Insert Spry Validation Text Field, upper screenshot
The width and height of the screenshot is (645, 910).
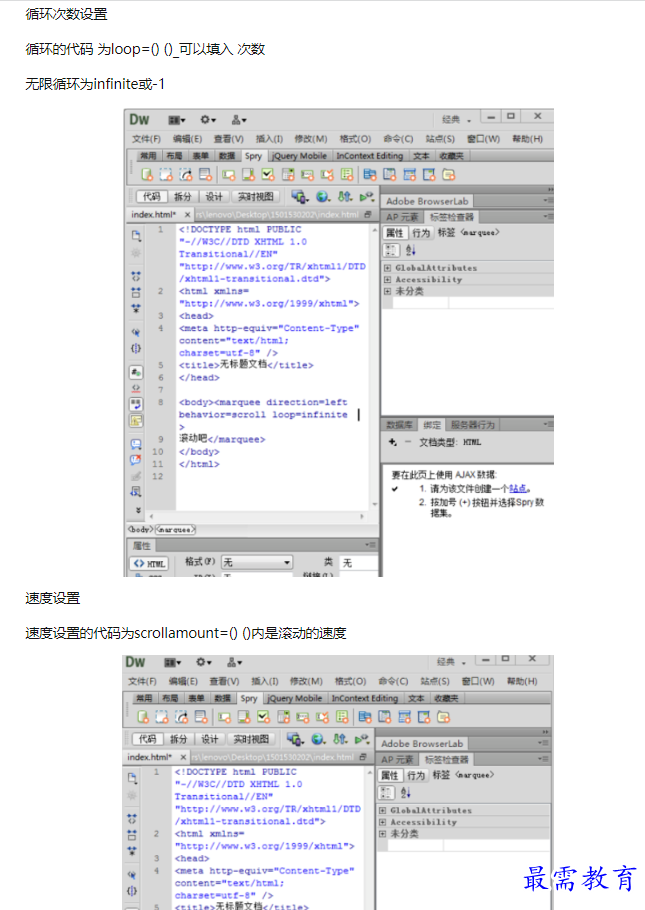pyautogui.click(x=229, y=175)
